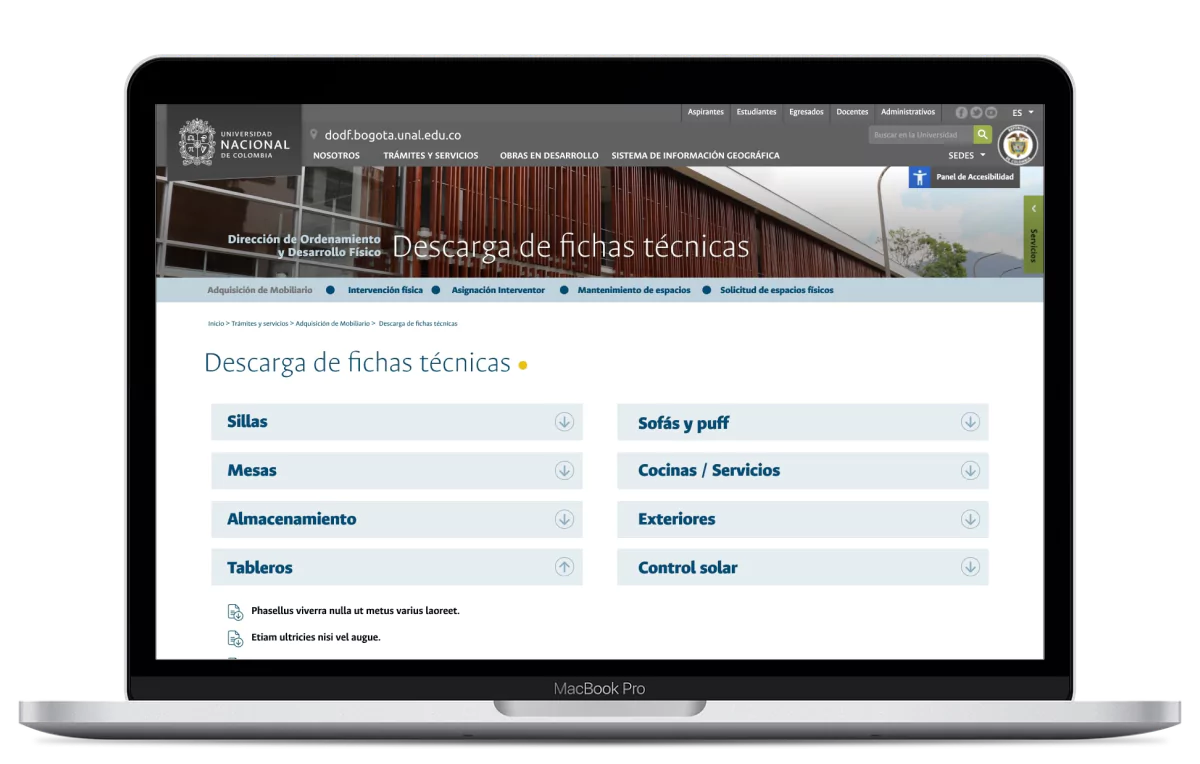Screen dimensions: 1200x764
Task: Click the accessibility person icon
Action: click(920, 177)
